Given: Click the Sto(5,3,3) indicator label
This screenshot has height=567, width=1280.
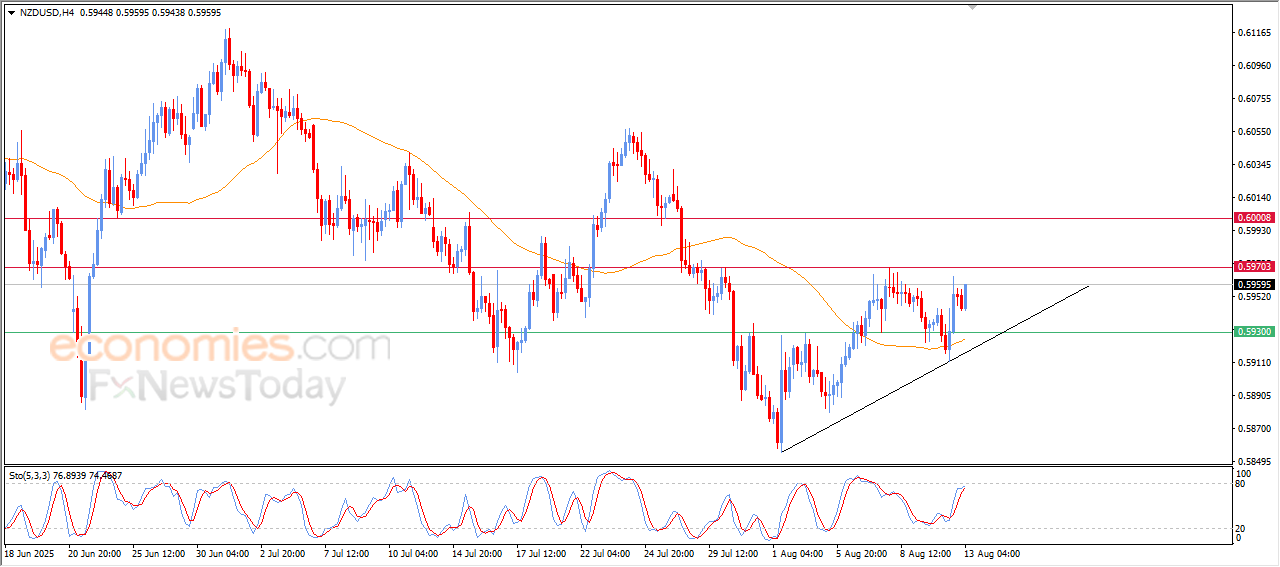Looking at the screenshot, I should [x=30, y=476].
